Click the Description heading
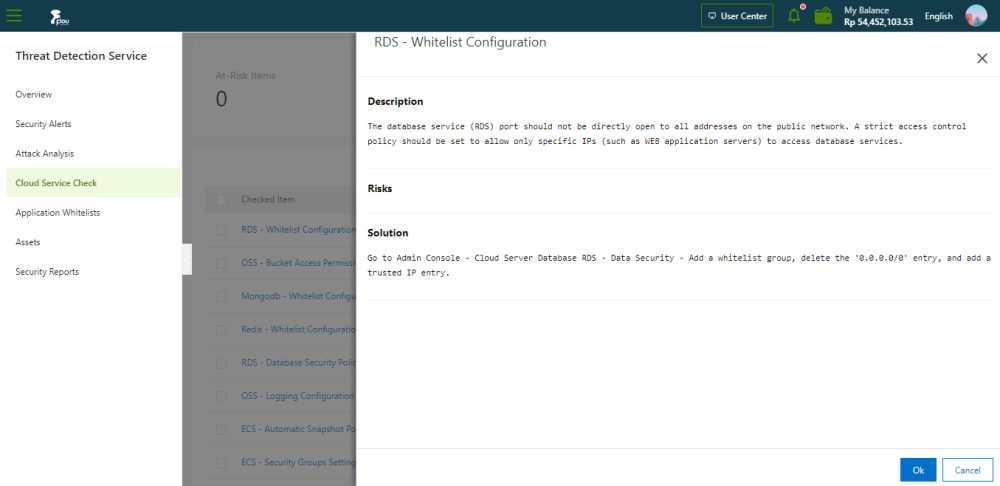The width and height of the screenshot is (1000, 486). 395,101
